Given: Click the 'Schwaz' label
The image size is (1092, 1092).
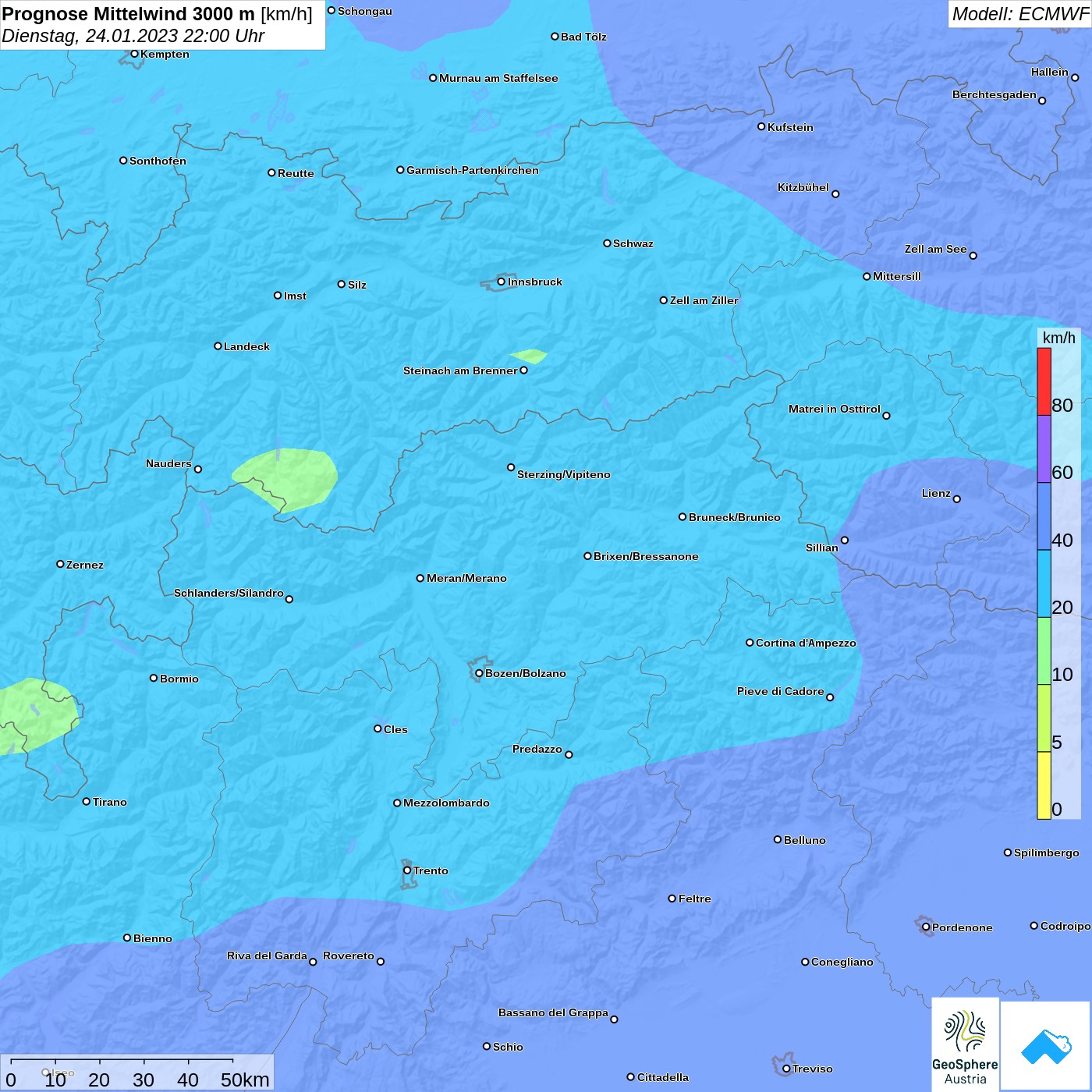Looking at the screenshot, I should (x=633, y=243).
